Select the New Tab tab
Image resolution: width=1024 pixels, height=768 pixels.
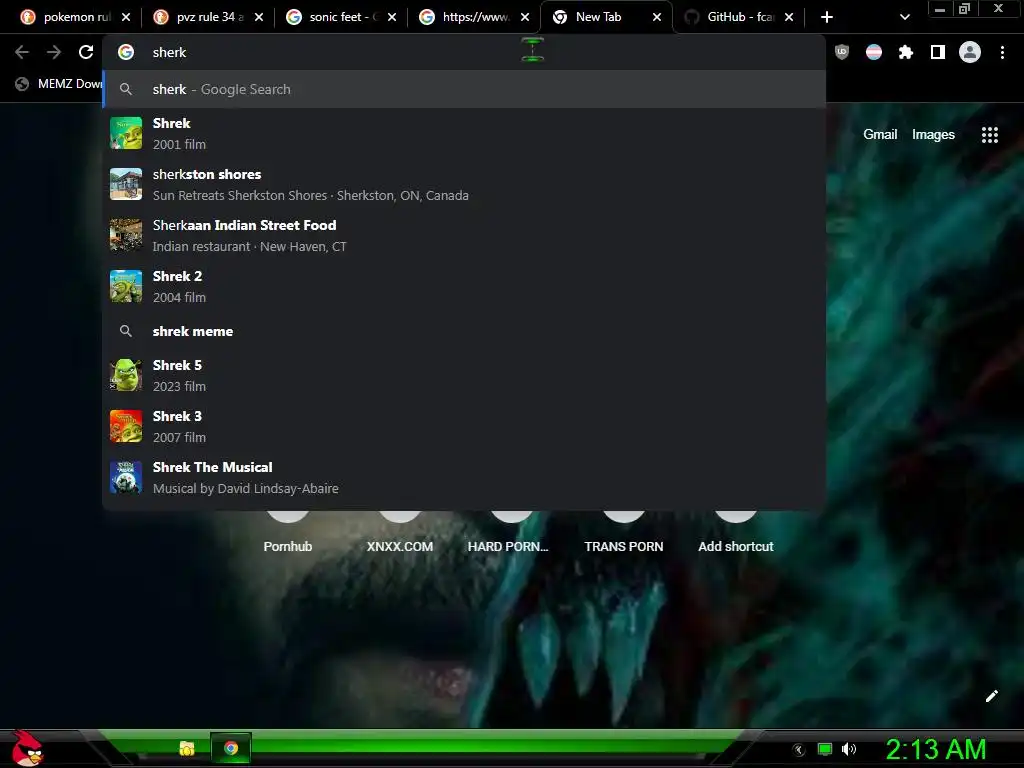[606, 17]
